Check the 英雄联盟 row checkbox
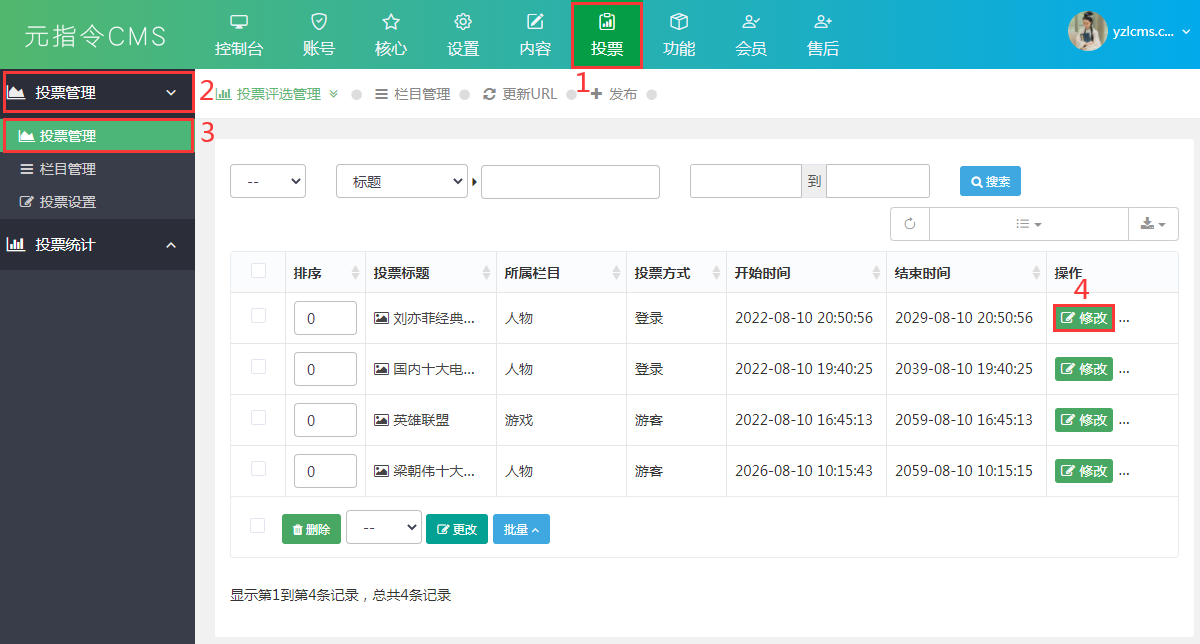This screenshot has width=1200, height=644. click(258, 417)
